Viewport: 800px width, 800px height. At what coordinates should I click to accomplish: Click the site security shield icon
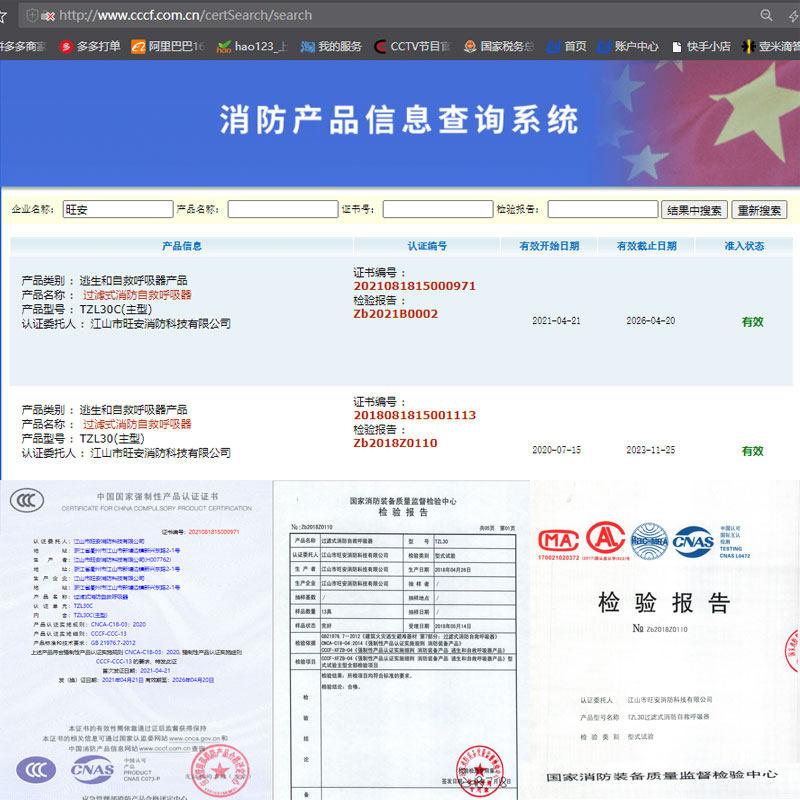coord(32,15)
